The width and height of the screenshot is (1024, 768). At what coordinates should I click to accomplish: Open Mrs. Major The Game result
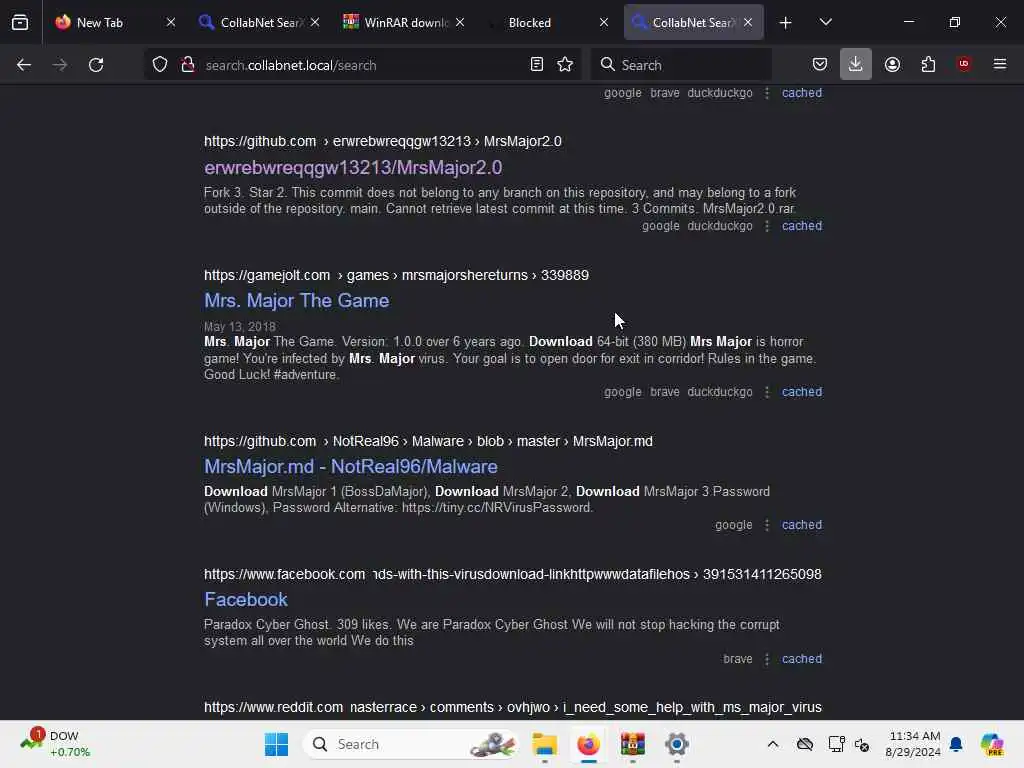[296, 300]
